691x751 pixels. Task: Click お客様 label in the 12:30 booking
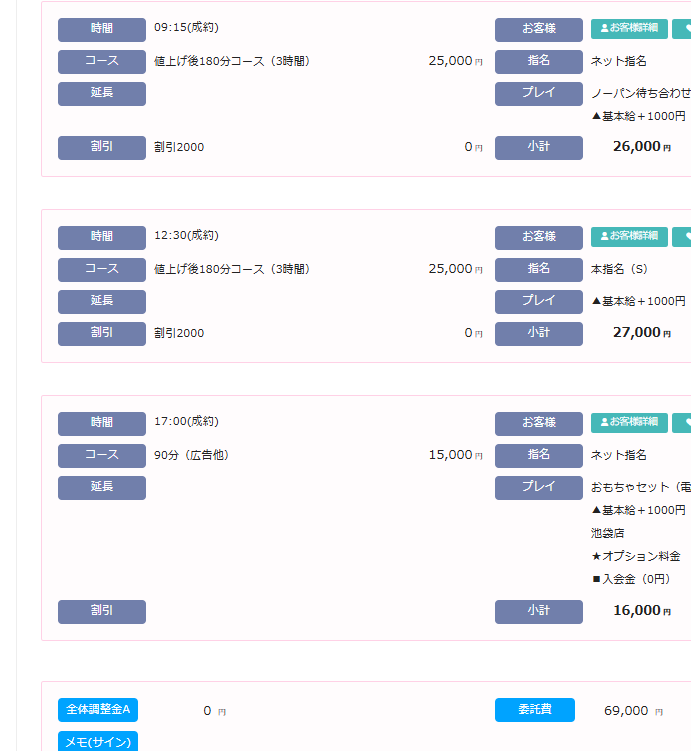(x=538, y=237)
